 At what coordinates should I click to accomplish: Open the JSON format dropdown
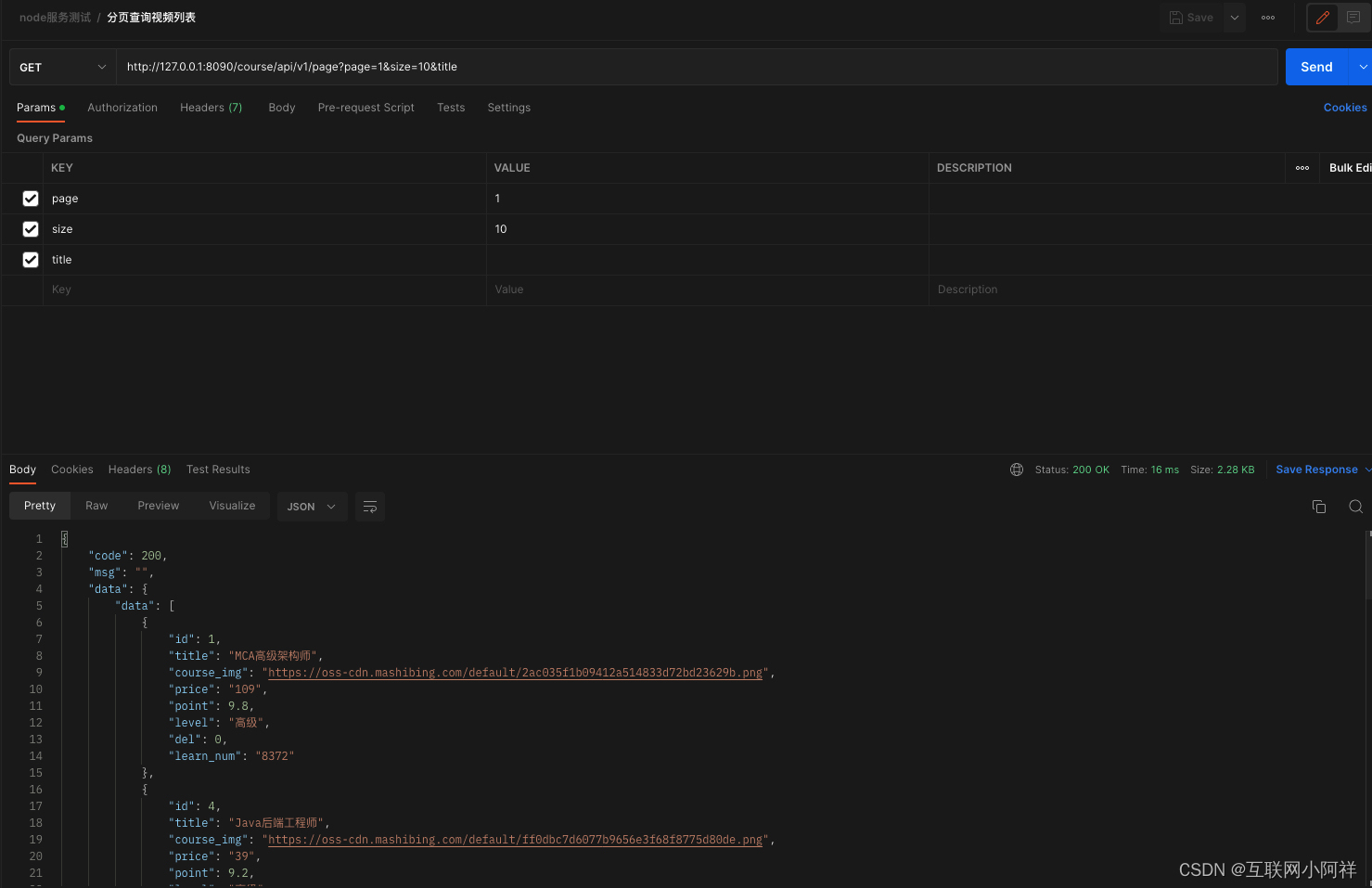click(x=312, y=507)
